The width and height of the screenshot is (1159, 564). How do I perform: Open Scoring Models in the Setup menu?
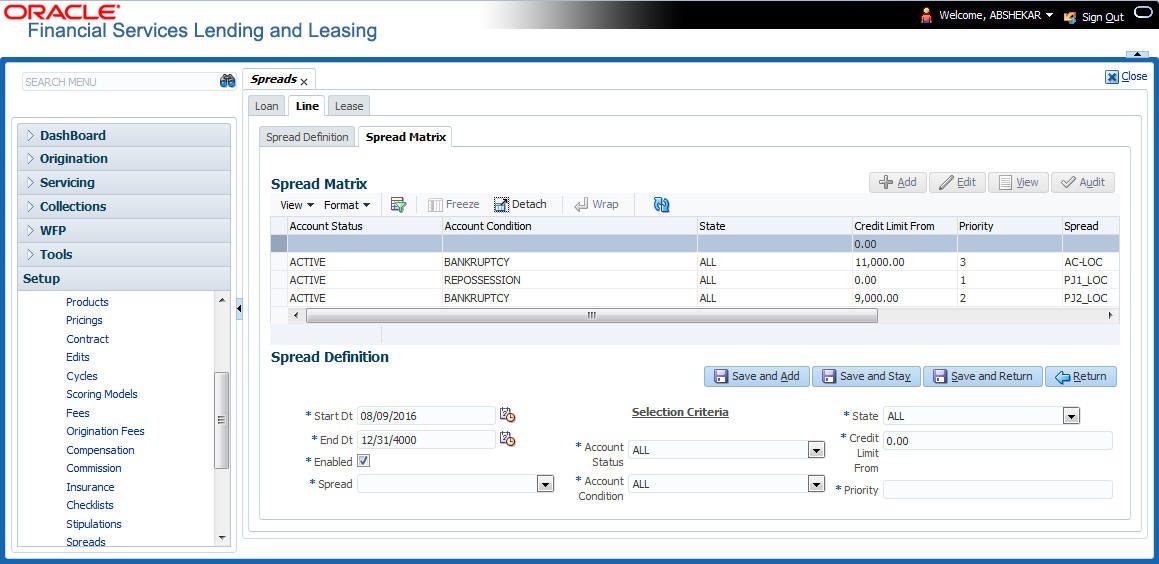coord(102,394)
